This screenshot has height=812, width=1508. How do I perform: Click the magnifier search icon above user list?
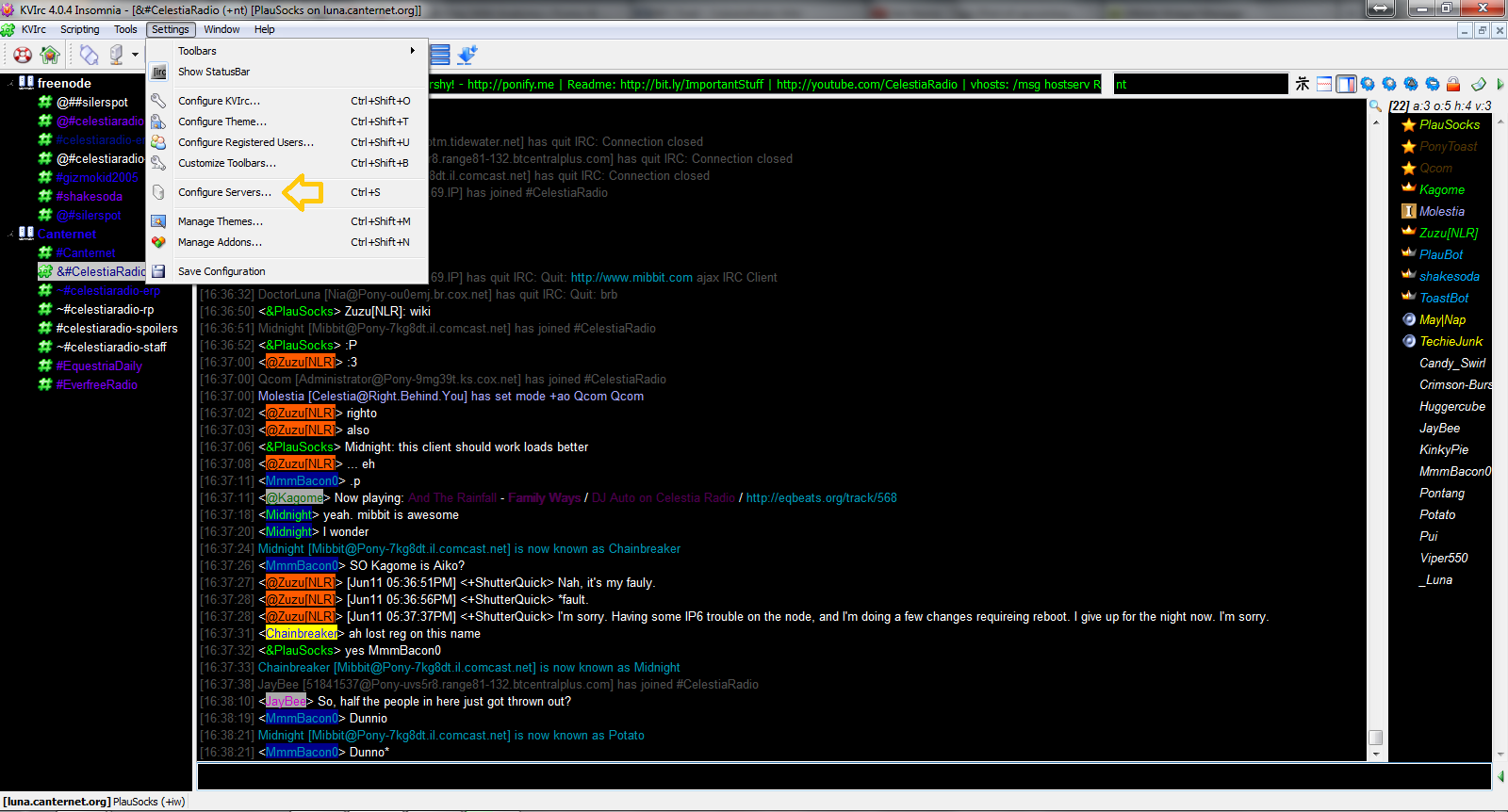click(x=1376, y=106)
